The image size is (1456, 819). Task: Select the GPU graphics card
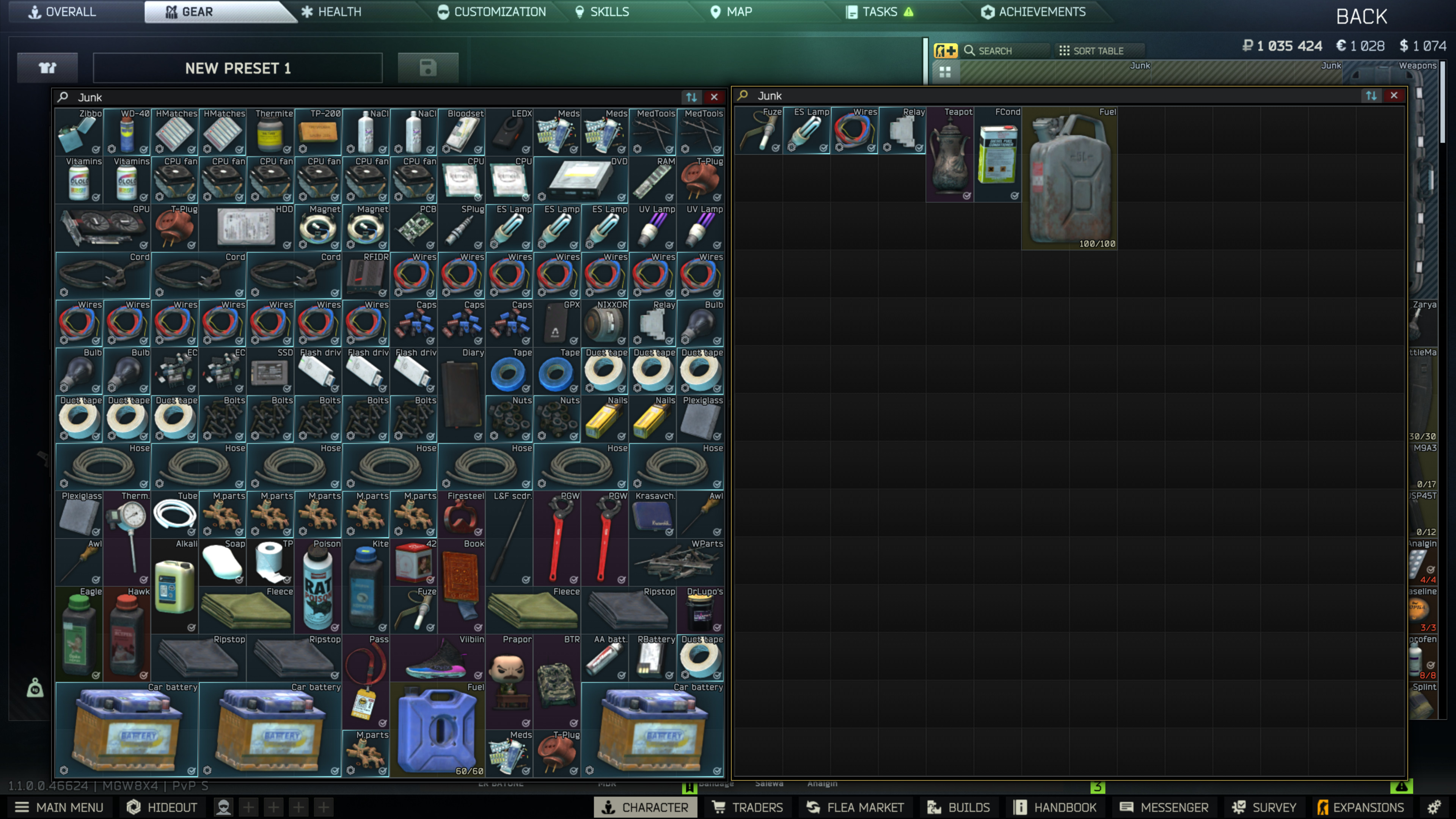click(x=103, y=227)
